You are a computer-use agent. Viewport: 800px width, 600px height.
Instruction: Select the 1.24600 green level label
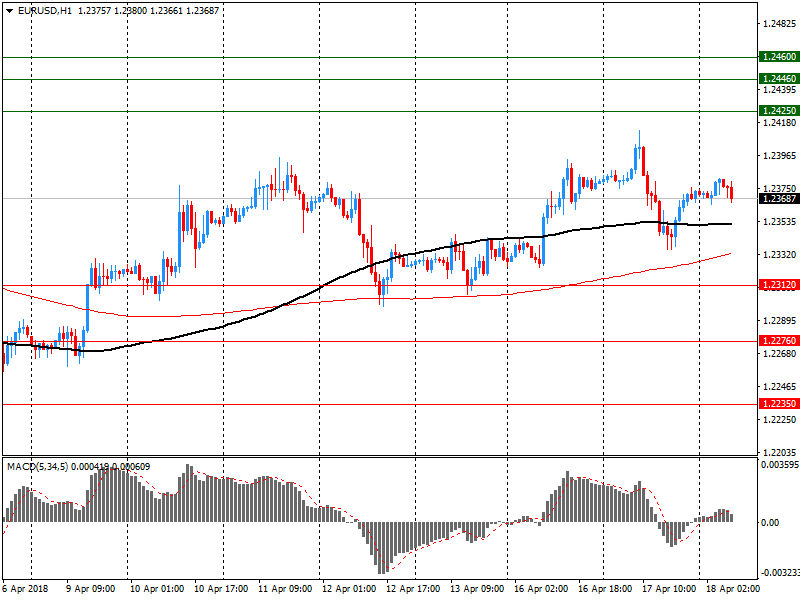[779, 57]
